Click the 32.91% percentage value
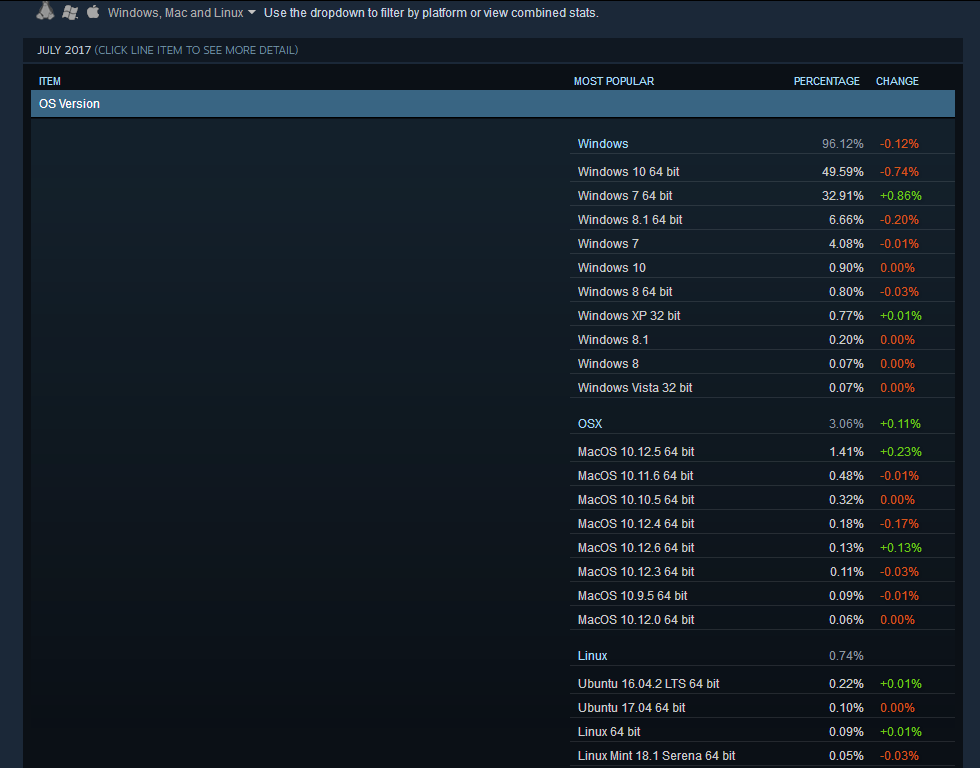 pos(842,196)
